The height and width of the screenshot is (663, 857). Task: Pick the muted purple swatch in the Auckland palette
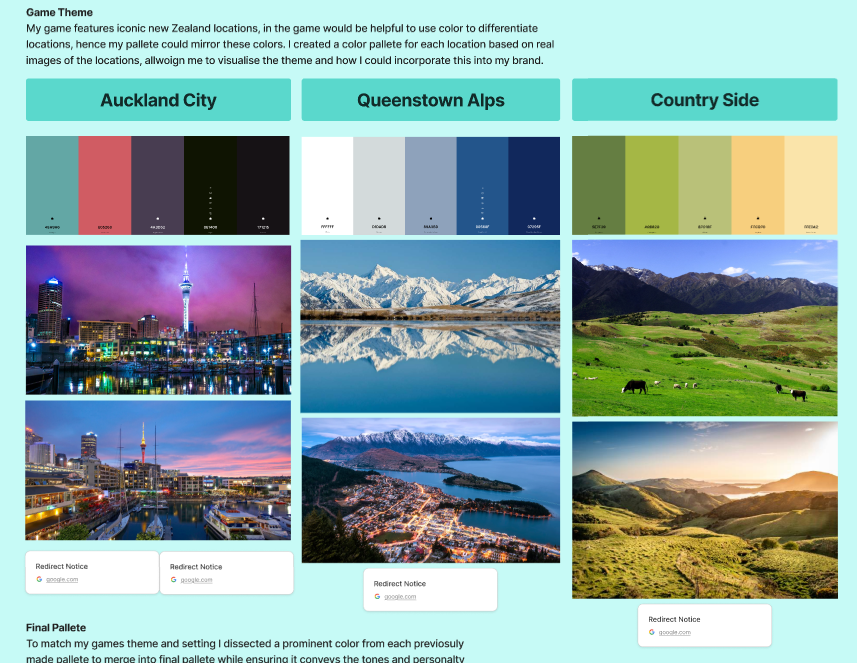[157, 185]
